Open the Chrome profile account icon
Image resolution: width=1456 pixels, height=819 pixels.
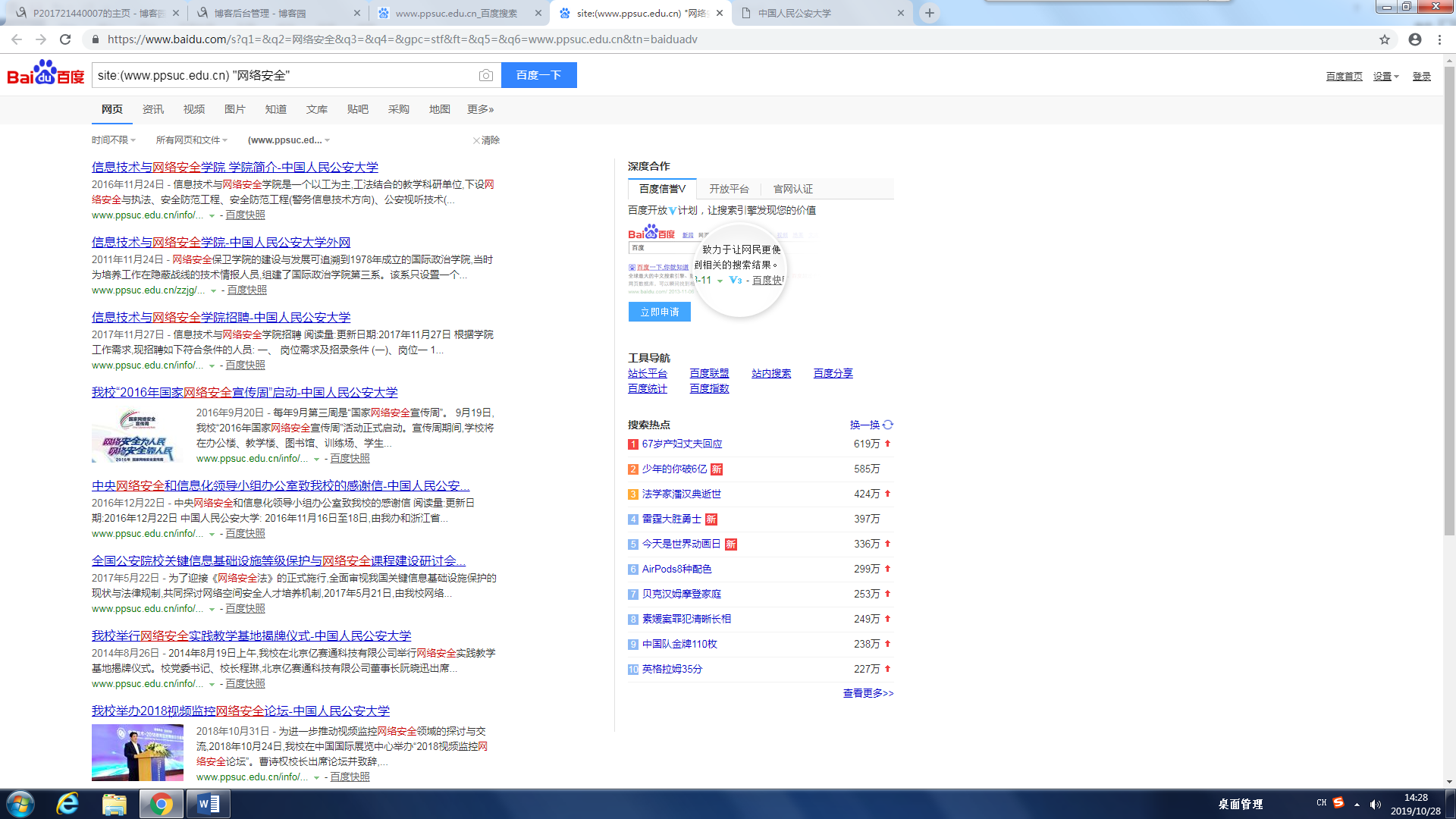[x=1415, y=39]
